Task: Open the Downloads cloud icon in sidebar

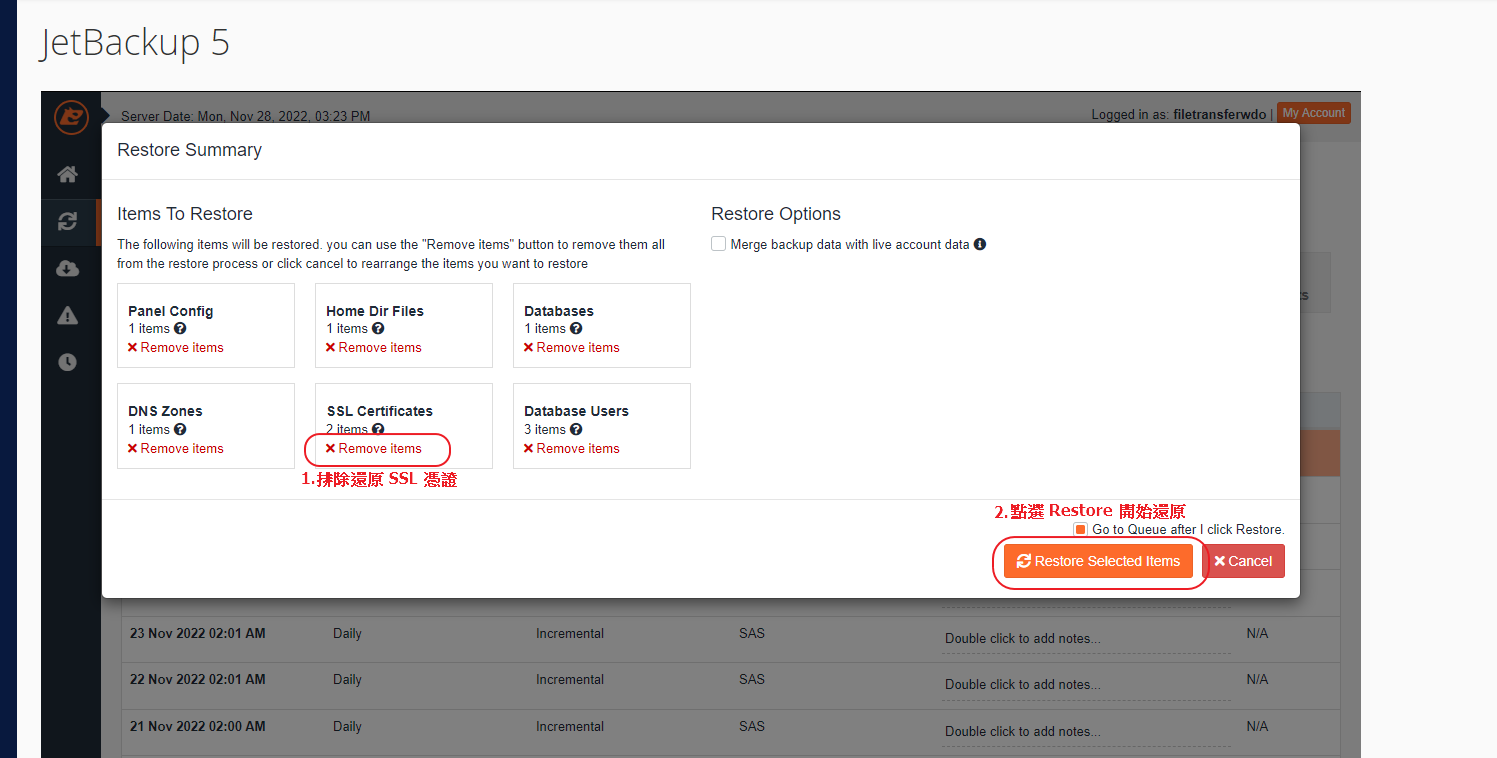Action: 67,268
